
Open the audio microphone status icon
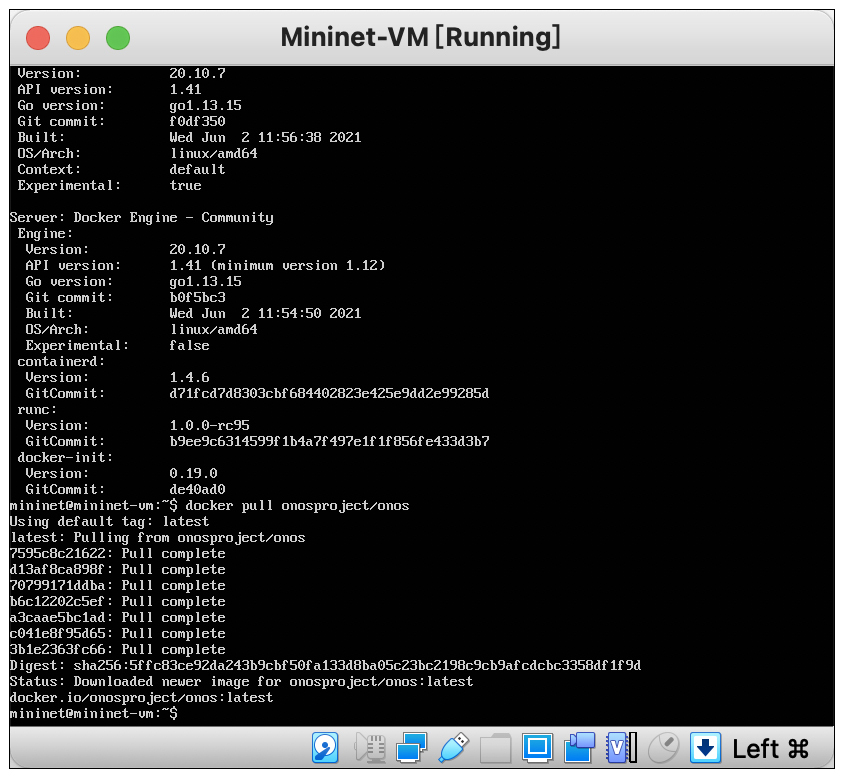pos(370,747)
